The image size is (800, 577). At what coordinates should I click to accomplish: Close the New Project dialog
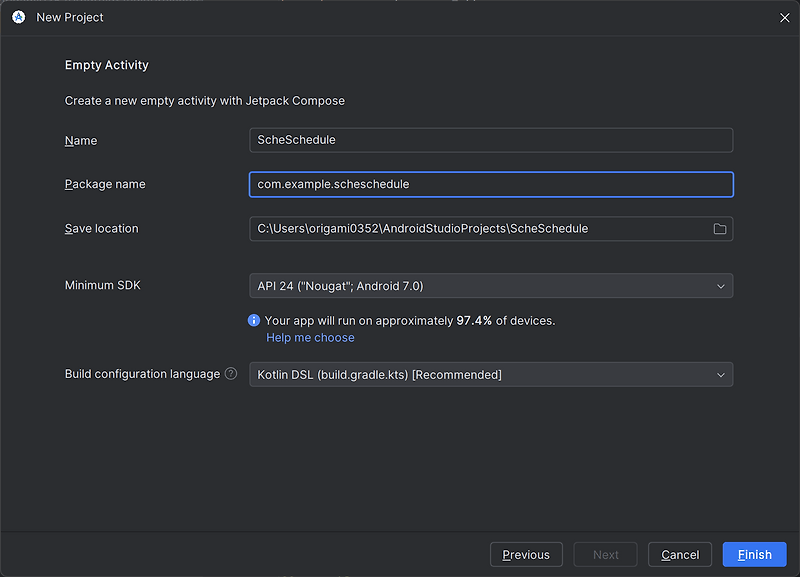click(x=785, y=17)
